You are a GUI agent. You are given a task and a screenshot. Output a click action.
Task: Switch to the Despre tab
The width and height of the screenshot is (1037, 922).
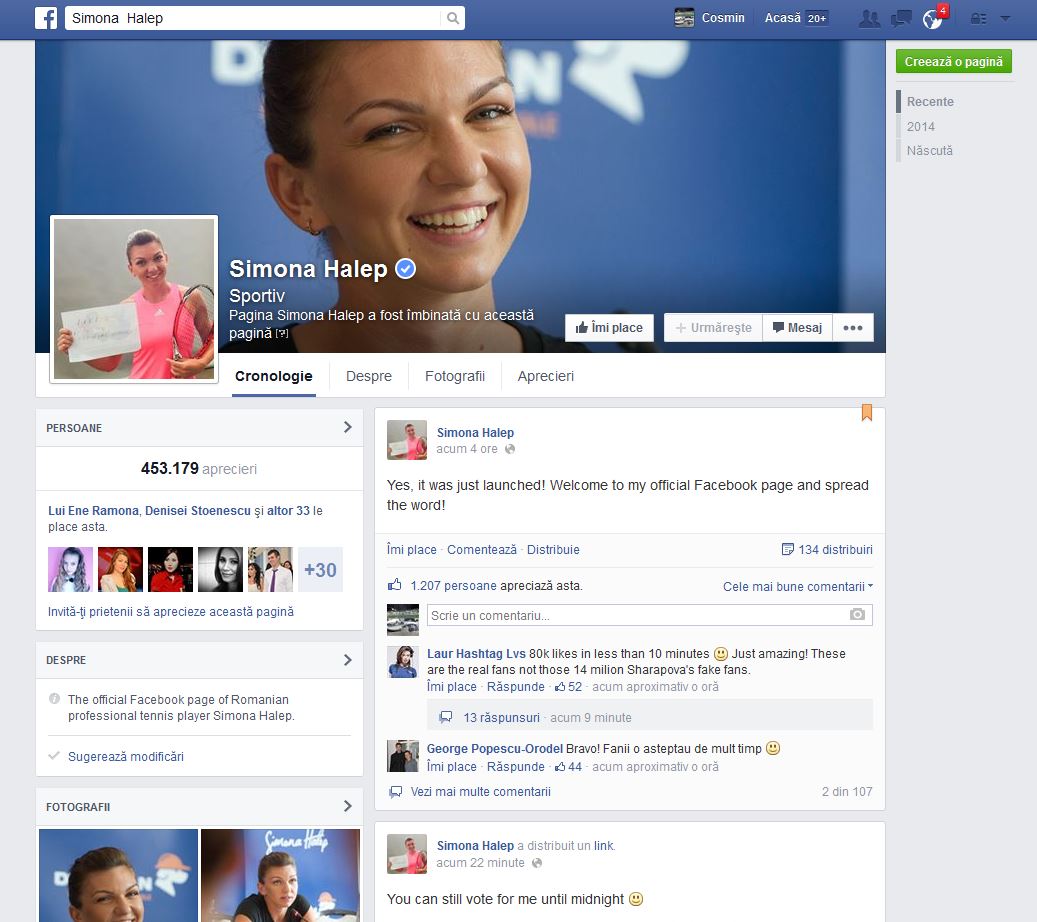coord(369,377)
